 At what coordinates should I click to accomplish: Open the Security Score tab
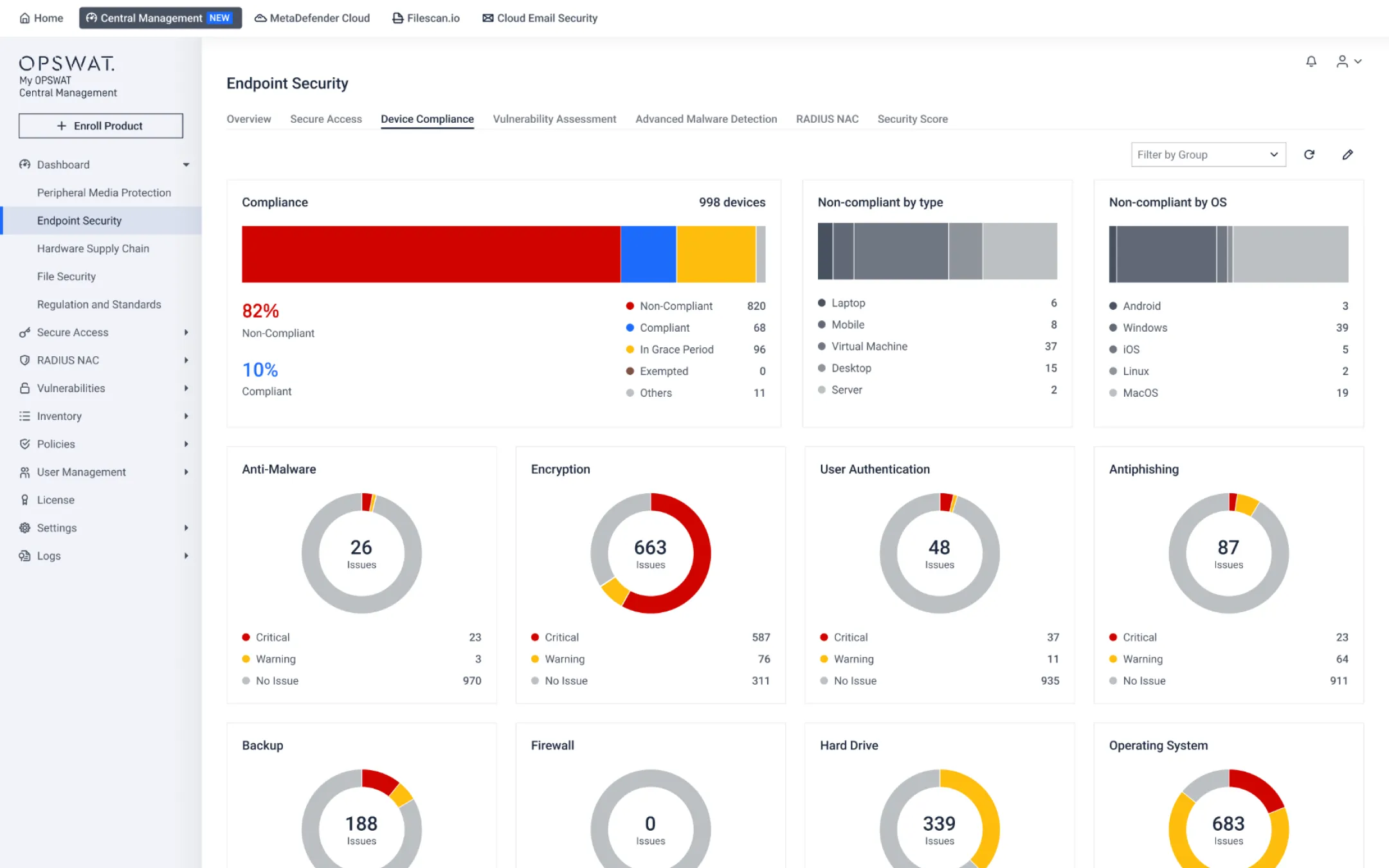(912, 119)
